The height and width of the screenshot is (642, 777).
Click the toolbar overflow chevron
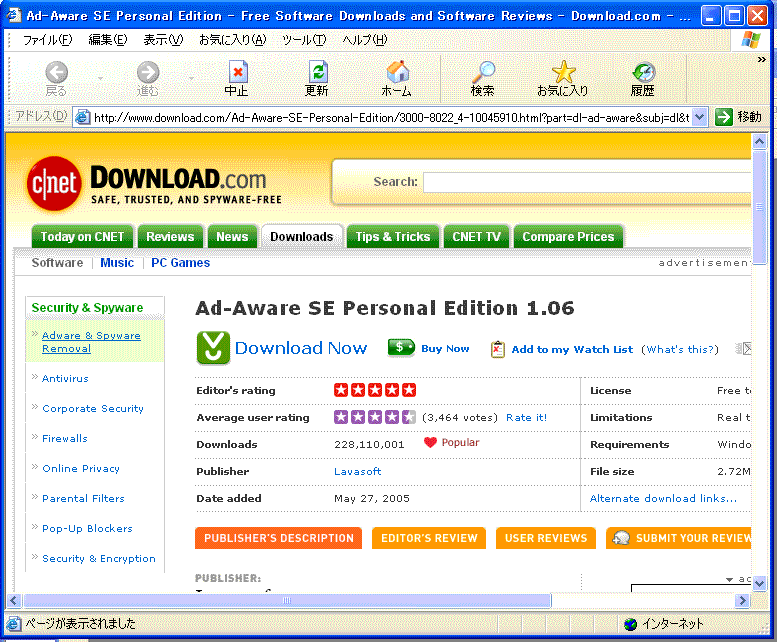tap(762, 59)
